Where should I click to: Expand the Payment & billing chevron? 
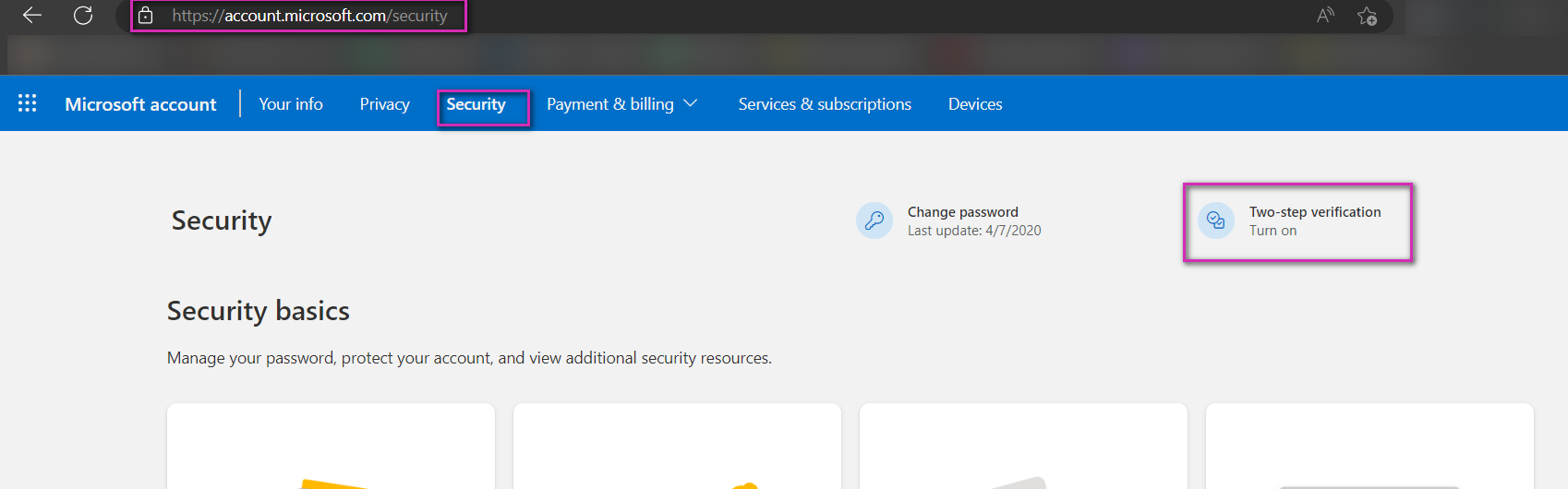click(690, 103)
